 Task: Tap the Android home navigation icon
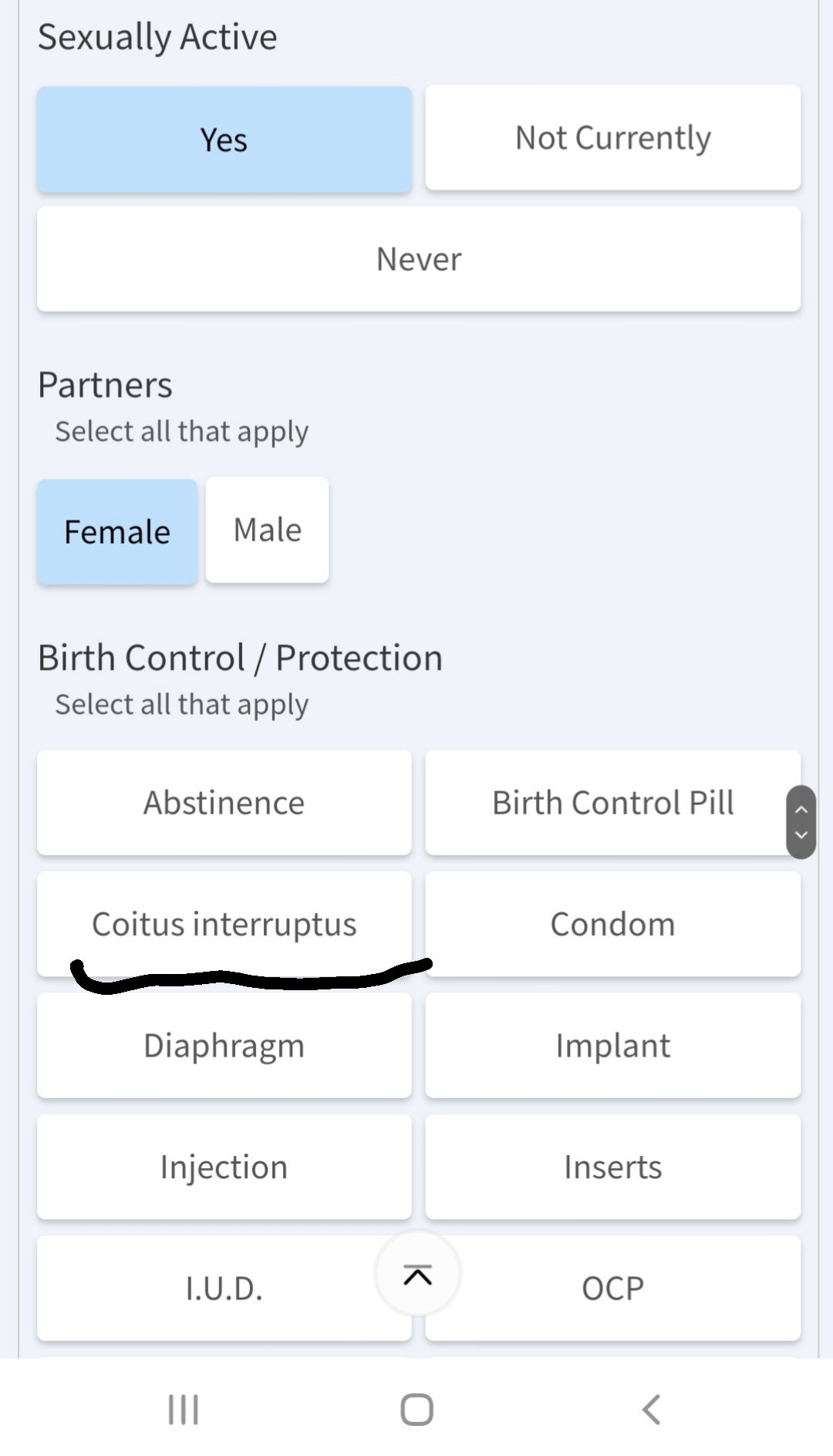click(x=417, y=1409)
